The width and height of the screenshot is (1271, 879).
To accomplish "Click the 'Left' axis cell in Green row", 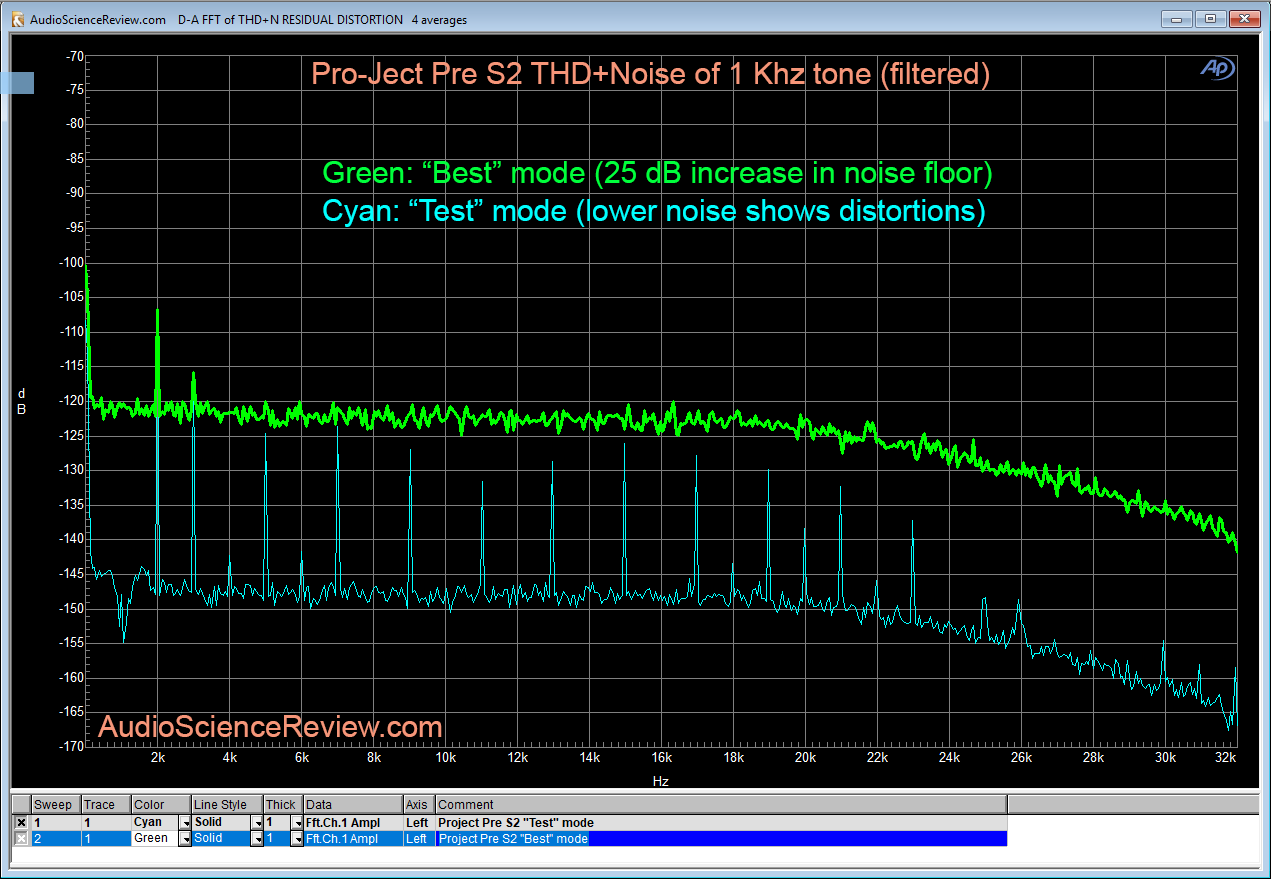I will click(419, 838).
